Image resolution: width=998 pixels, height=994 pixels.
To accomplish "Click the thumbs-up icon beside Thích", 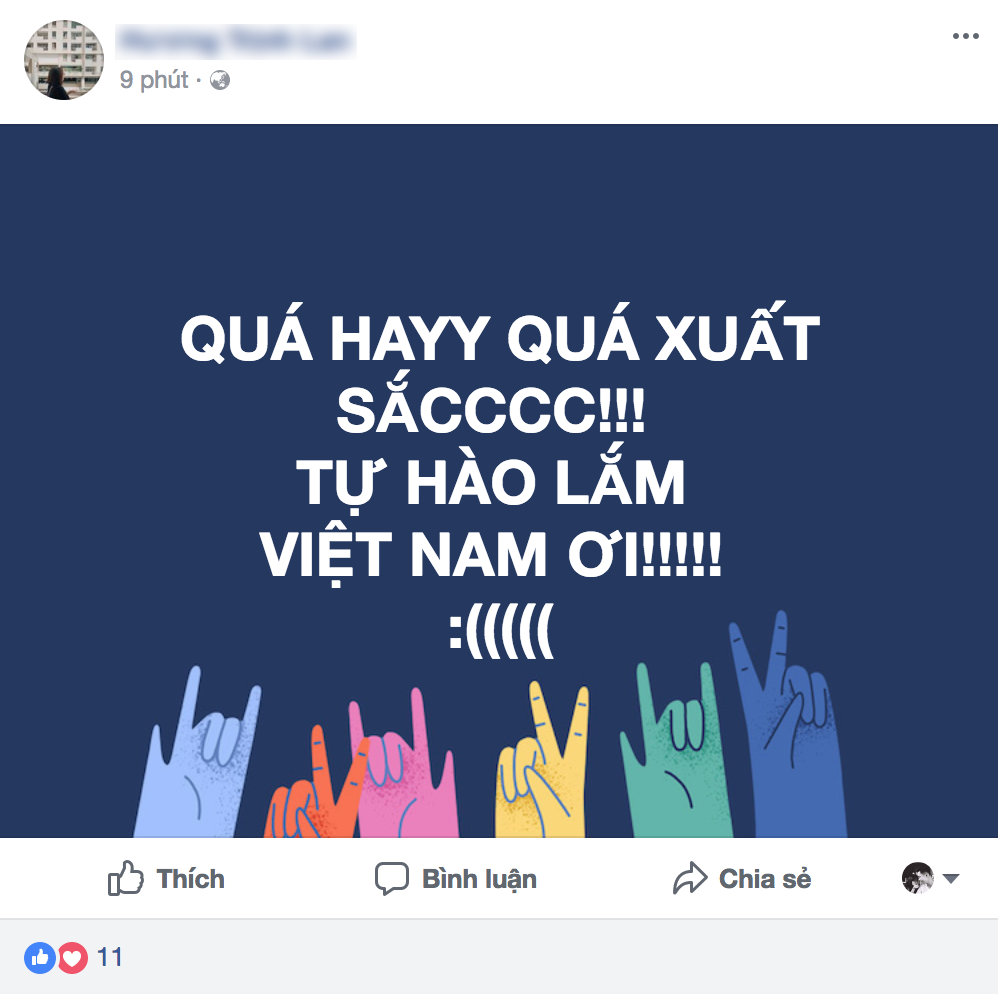I will point(125,878).
